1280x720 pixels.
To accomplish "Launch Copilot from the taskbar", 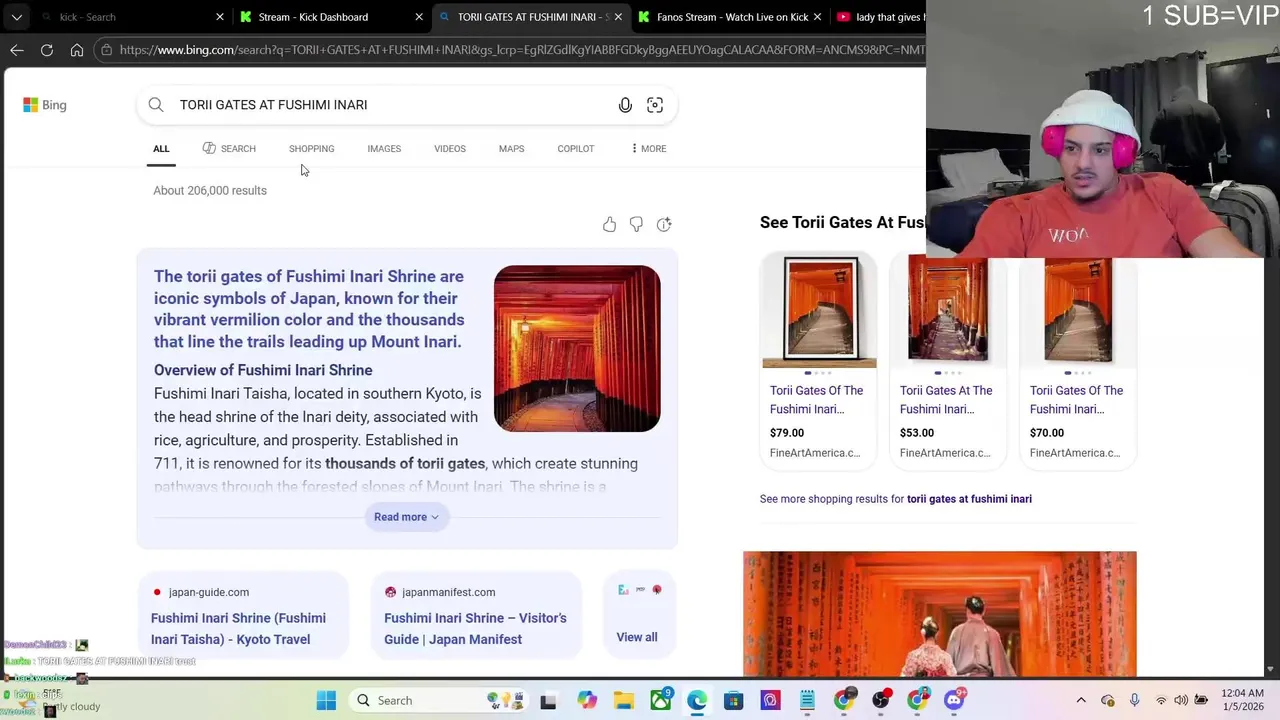I will (586, 701).
